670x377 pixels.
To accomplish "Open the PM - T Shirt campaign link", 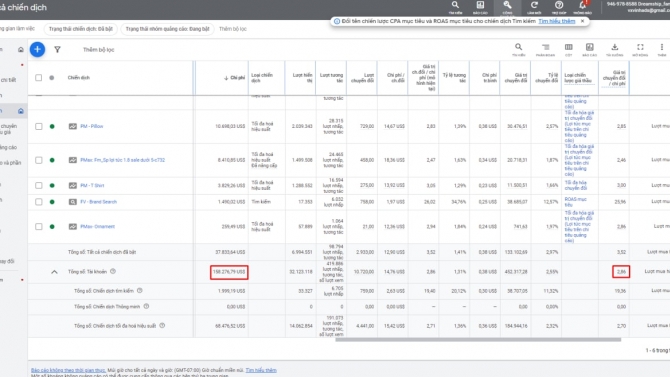I will tap(92, 186).
